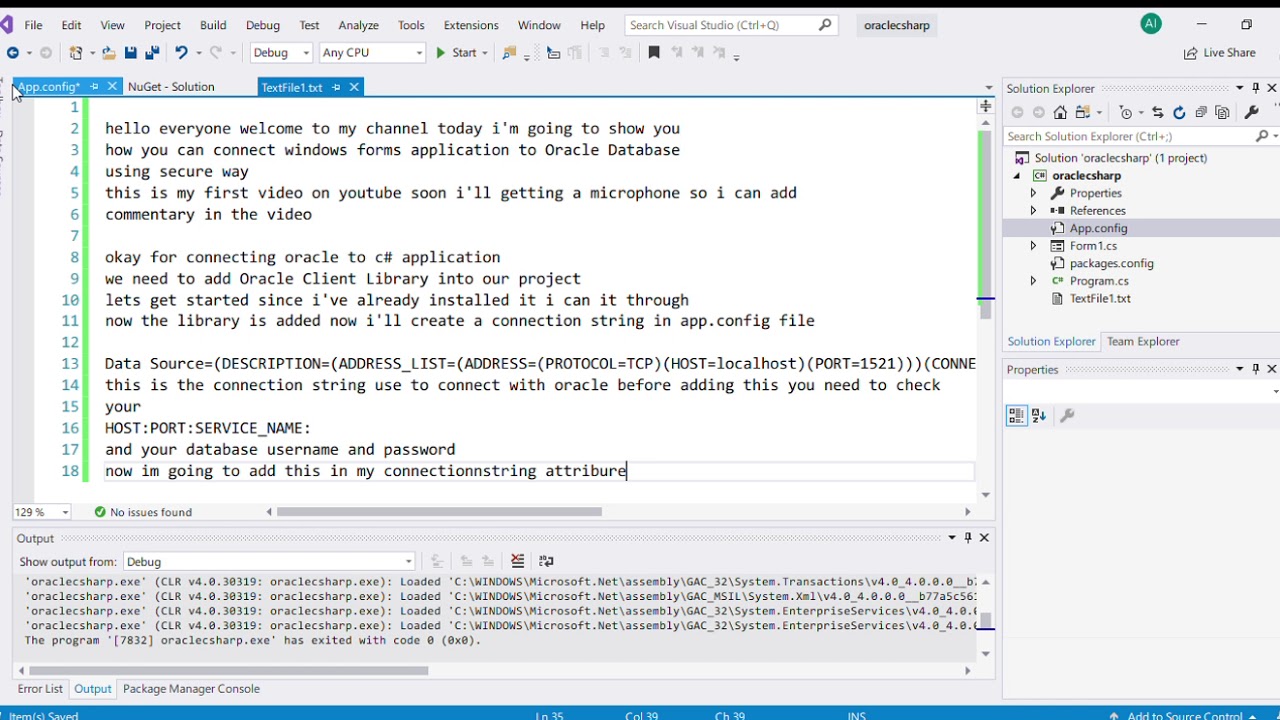Image resolution: width=1280 pixels, height=720 pixels.
Task: Toggle pin on the Solution Explorer panel
Action: 1256,88
